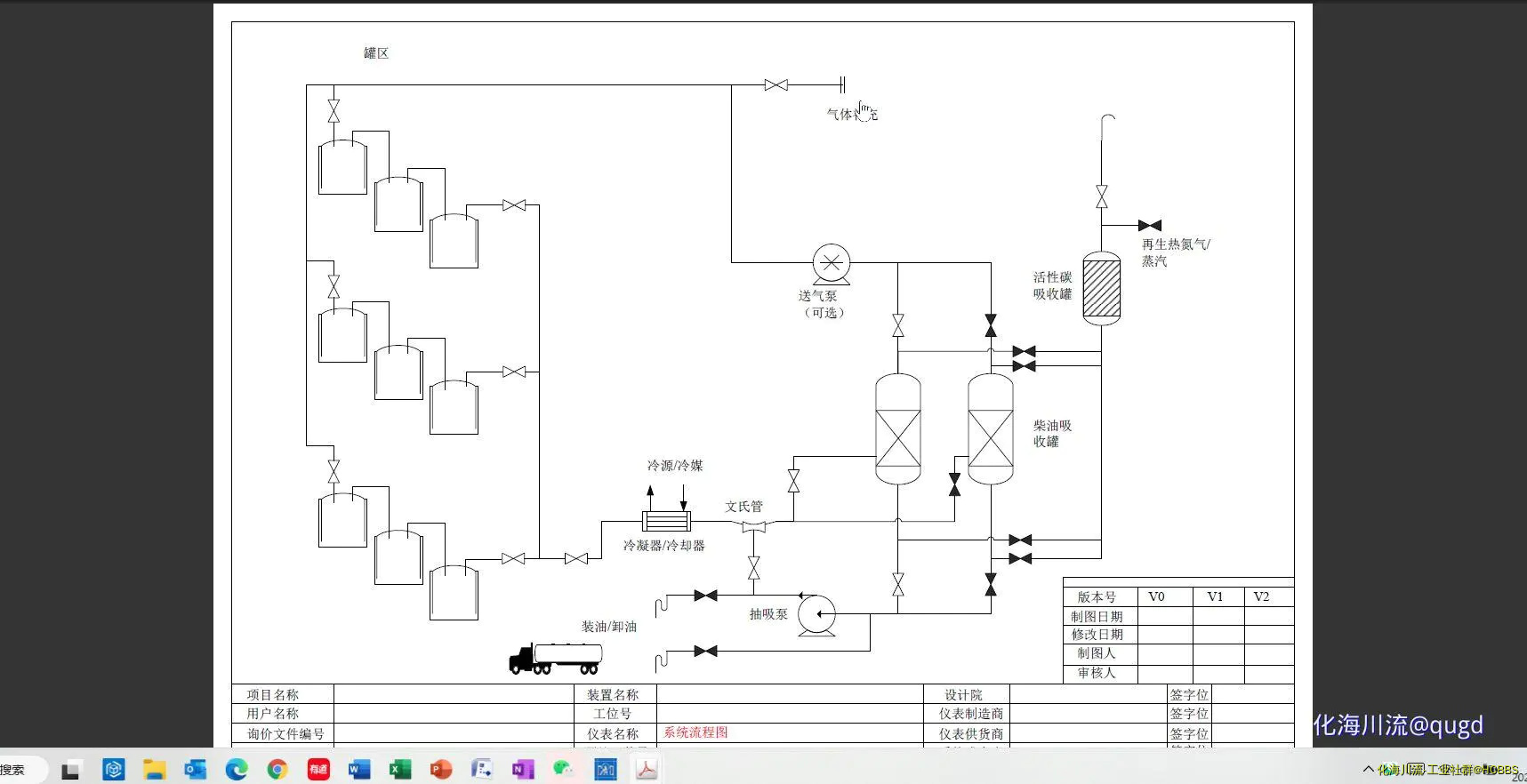This screenshot has width=1527, height=784.
Task: Click the condenser heat exchanger symbol
Action: [667, 521]
